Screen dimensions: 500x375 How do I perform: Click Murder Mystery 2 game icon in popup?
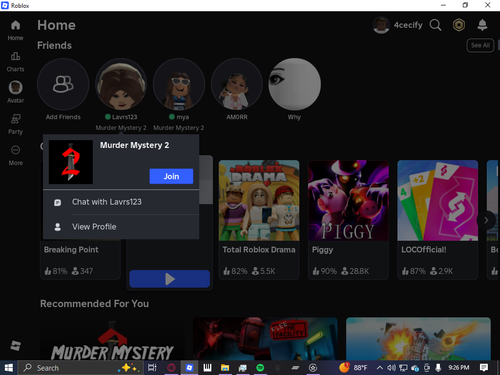click(71, 162)
